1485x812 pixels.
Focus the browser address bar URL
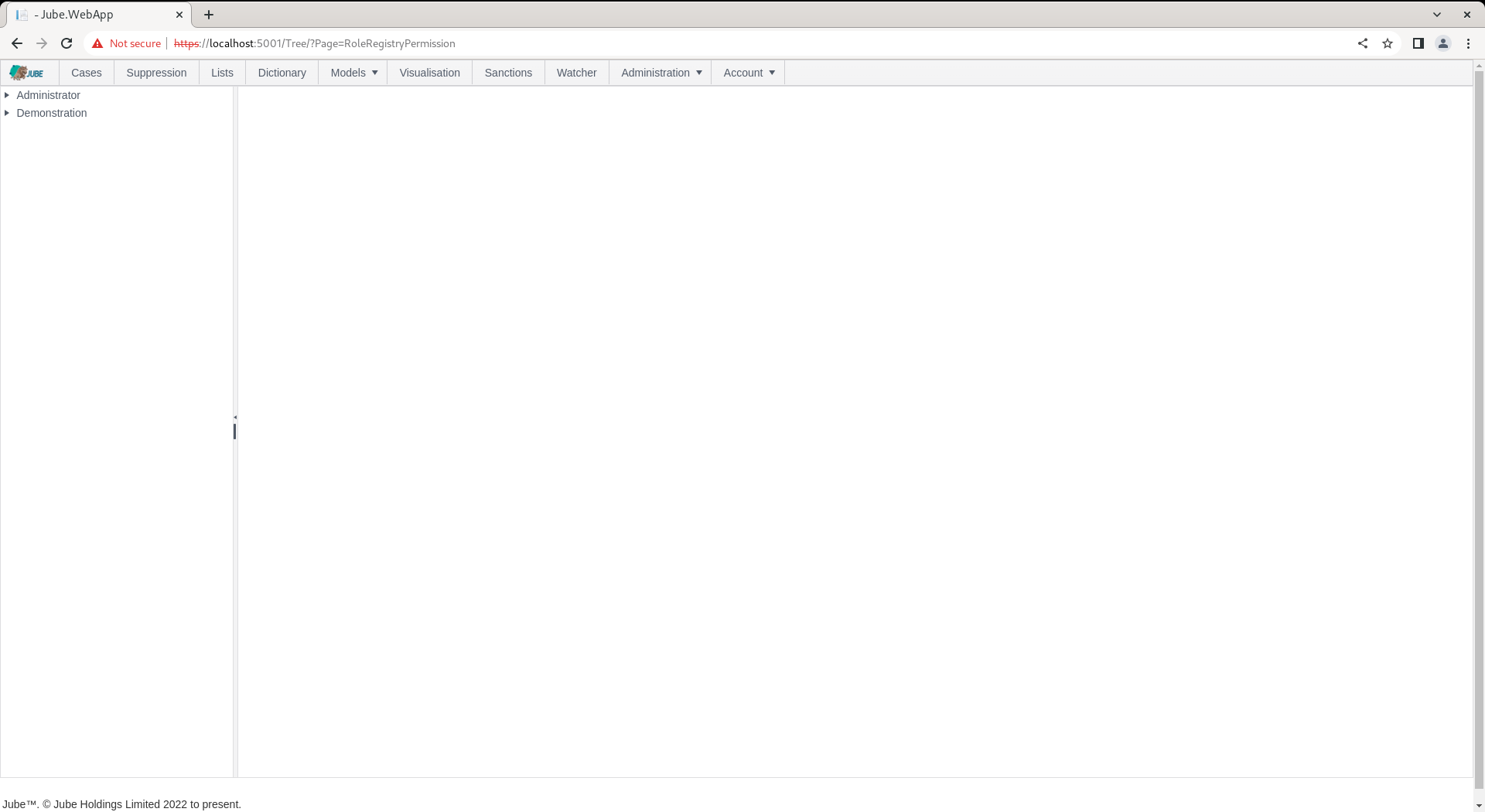point(314,43)
